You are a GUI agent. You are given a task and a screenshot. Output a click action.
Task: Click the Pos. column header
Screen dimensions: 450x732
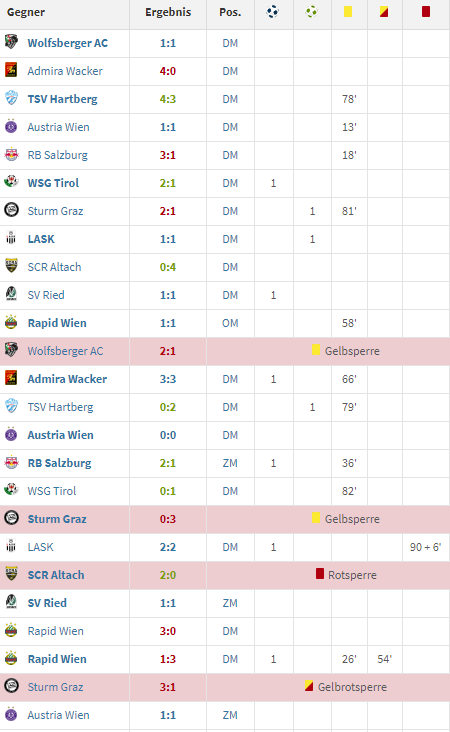(x=230, y=12)
